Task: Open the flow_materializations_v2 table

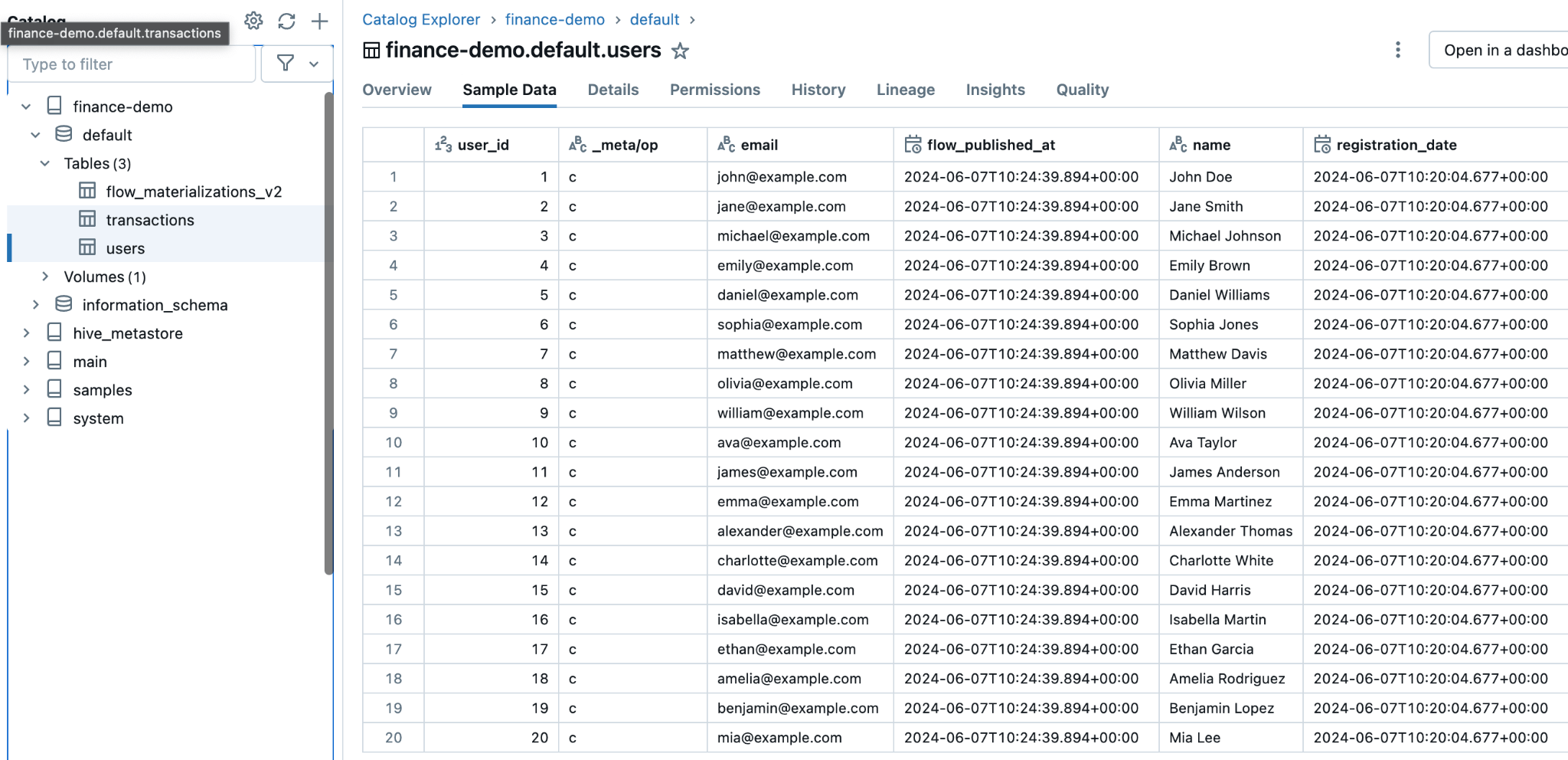Action: pyautogui.click(x=194, y=192)
